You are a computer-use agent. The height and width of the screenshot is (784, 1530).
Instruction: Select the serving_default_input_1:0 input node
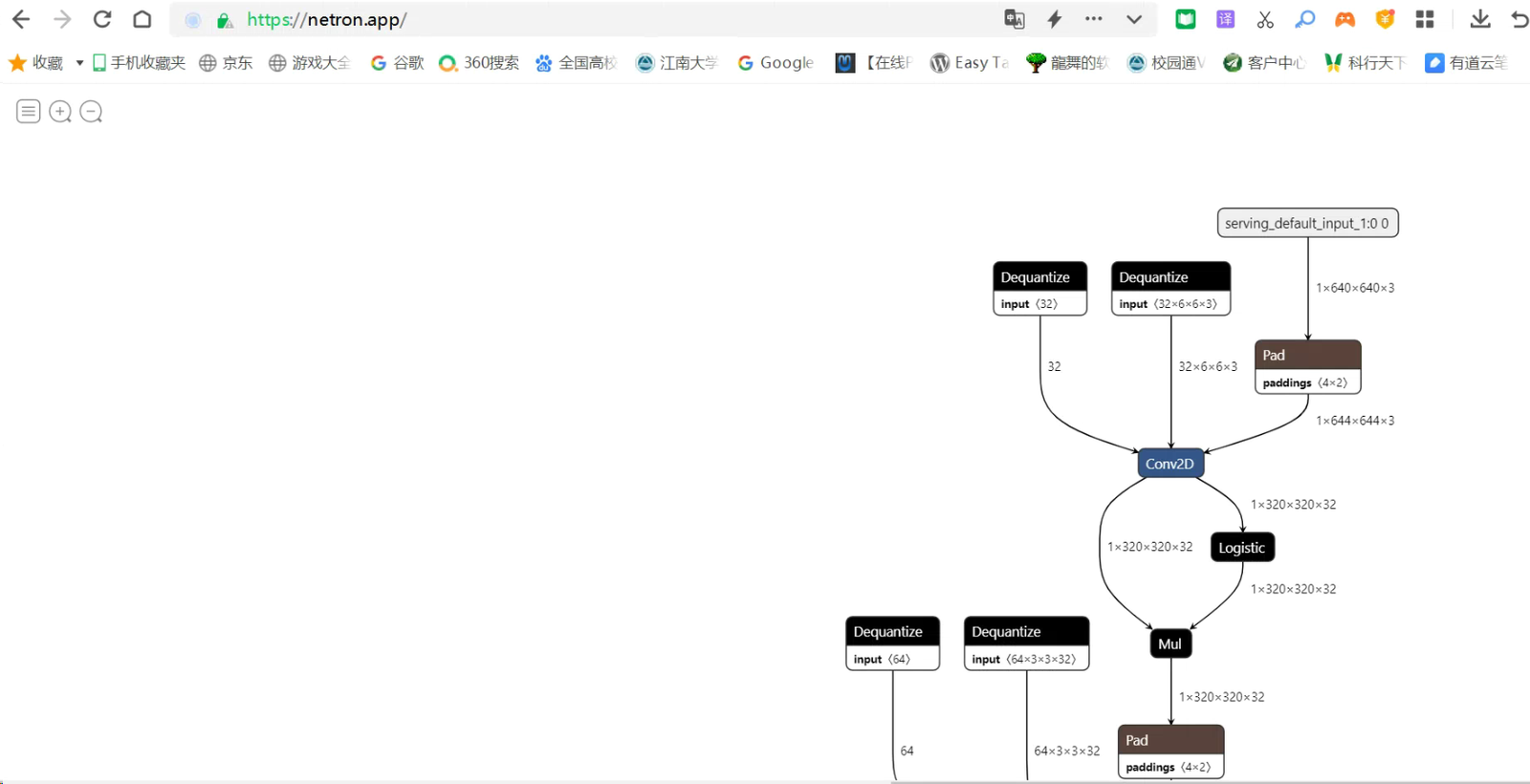[1307, 223]
